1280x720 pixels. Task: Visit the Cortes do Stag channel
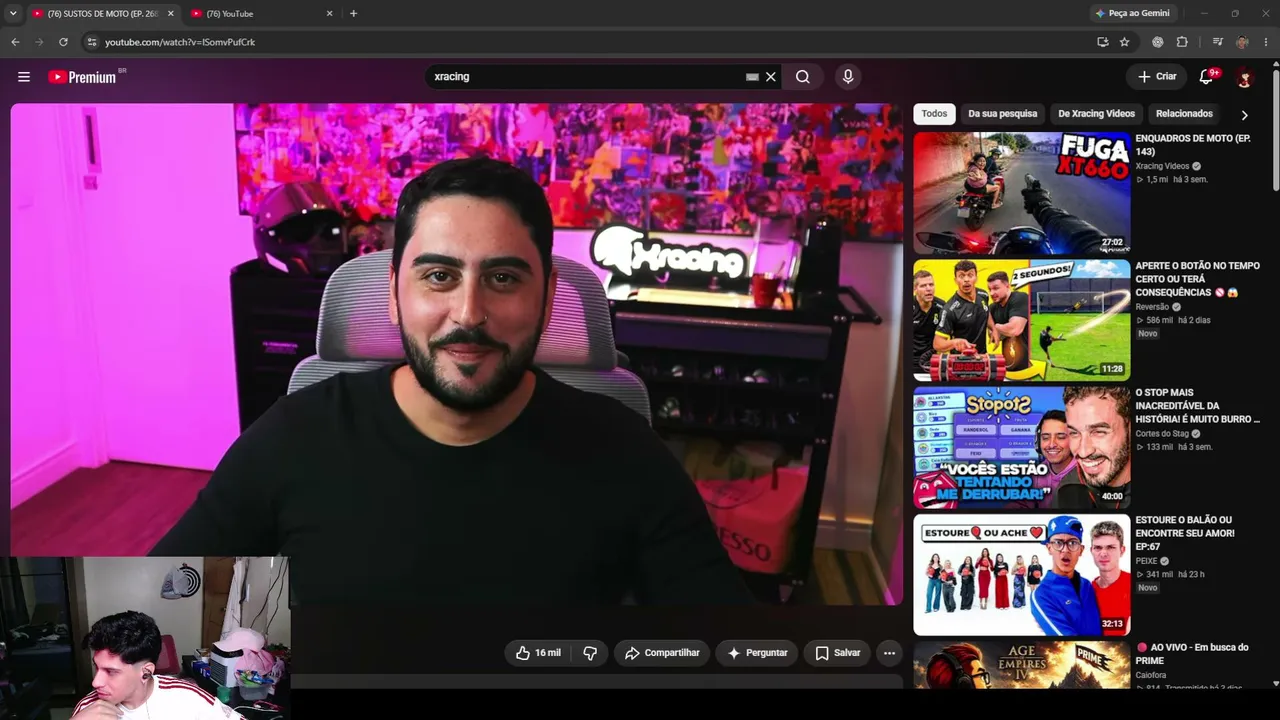pos(1161,434)
